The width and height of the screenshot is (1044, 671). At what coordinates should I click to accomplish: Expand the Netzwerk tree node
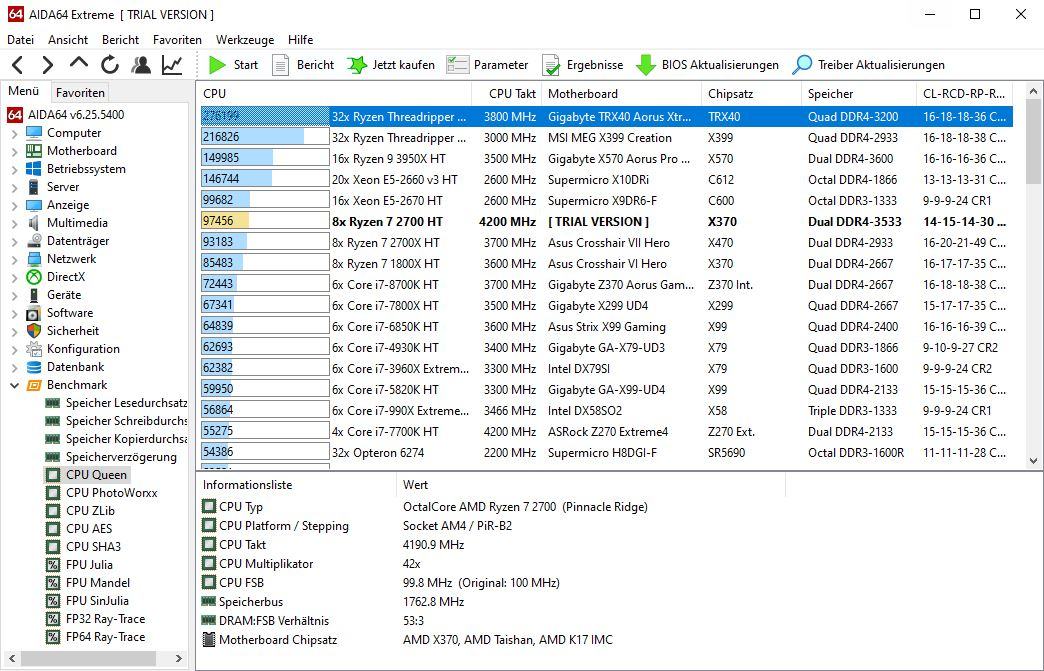(x=15, y=259)
